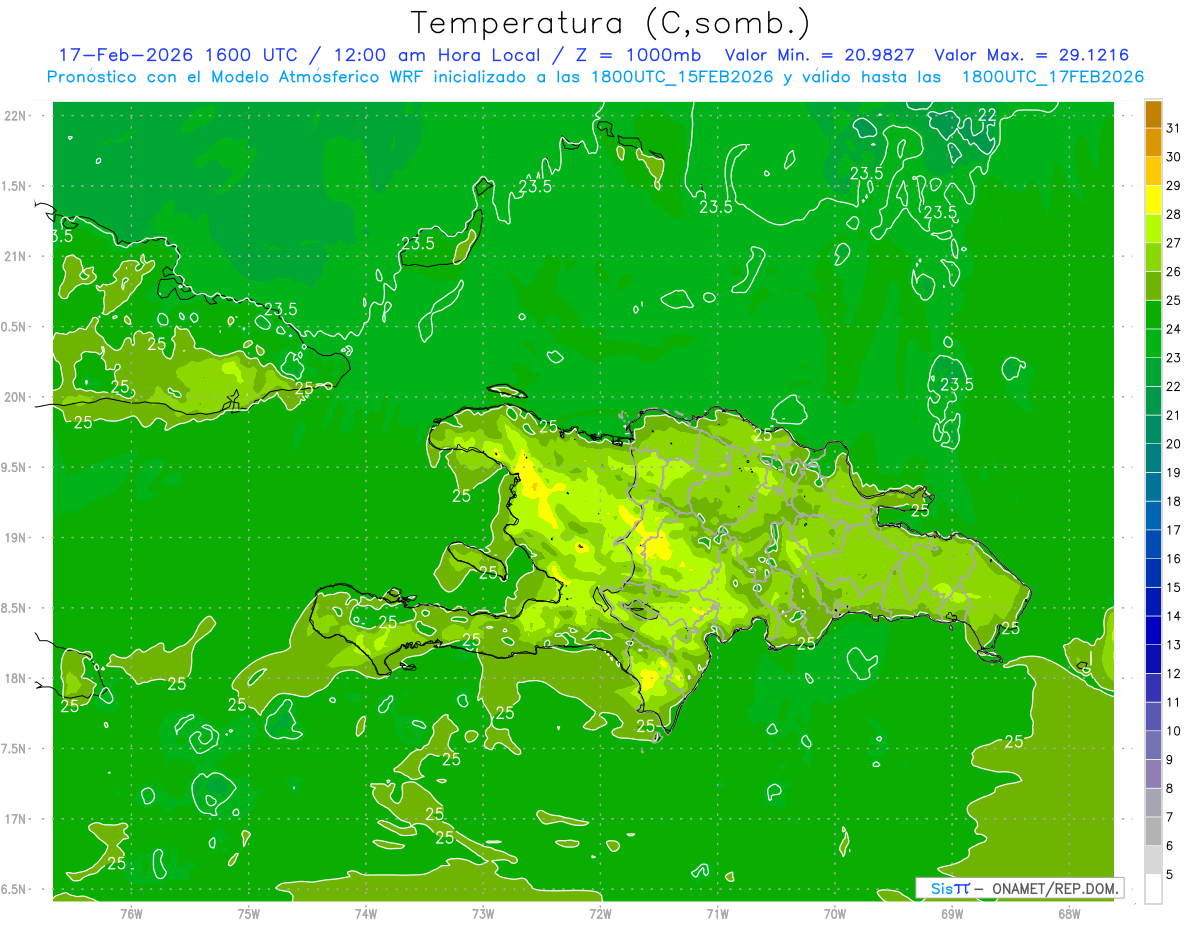Click the 76W longitude axis label
This screenshot has width=1200, height=927.
pos(131,913)
